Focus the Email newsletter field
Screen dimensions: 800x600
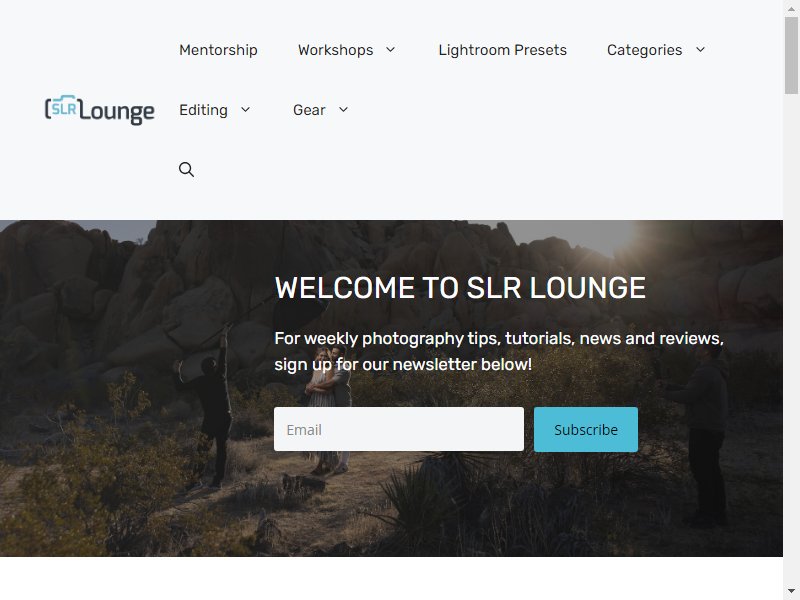point(399,429)
